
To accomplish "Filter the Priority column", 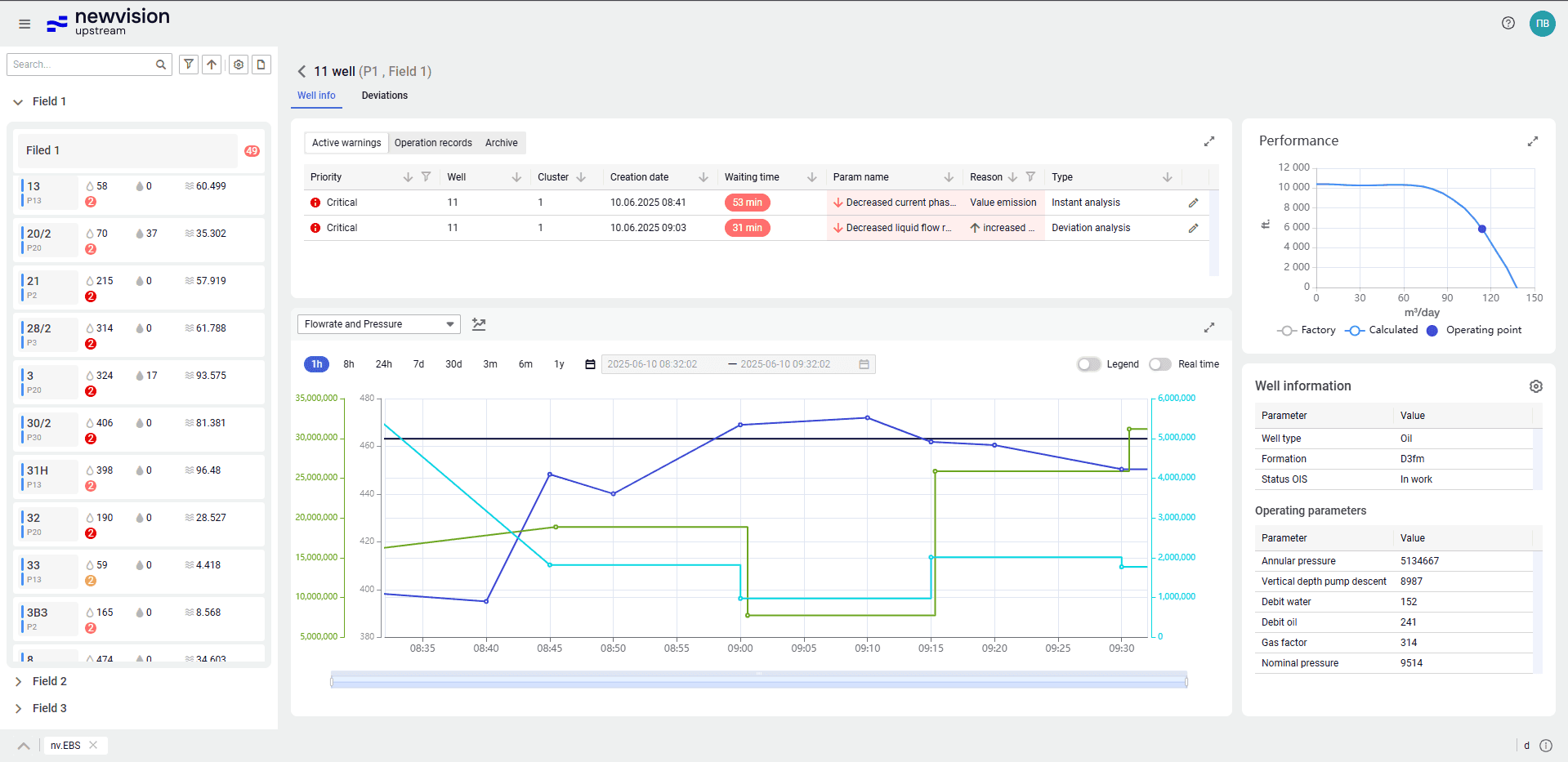I will point(426,176).
